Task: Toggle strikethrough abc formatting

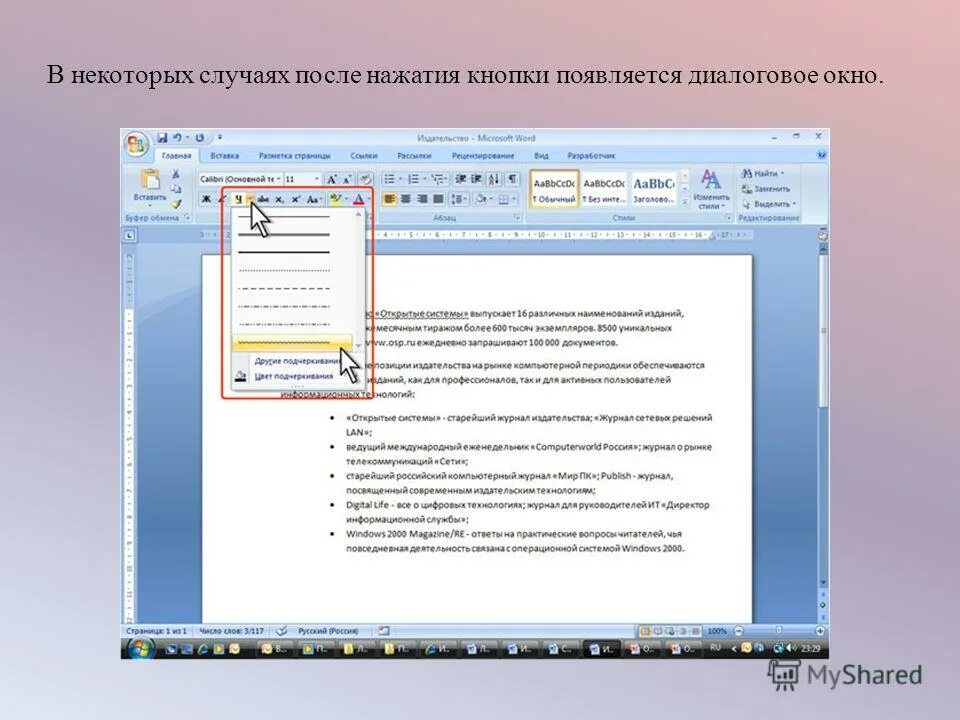Action: click(x=263, y=199)
